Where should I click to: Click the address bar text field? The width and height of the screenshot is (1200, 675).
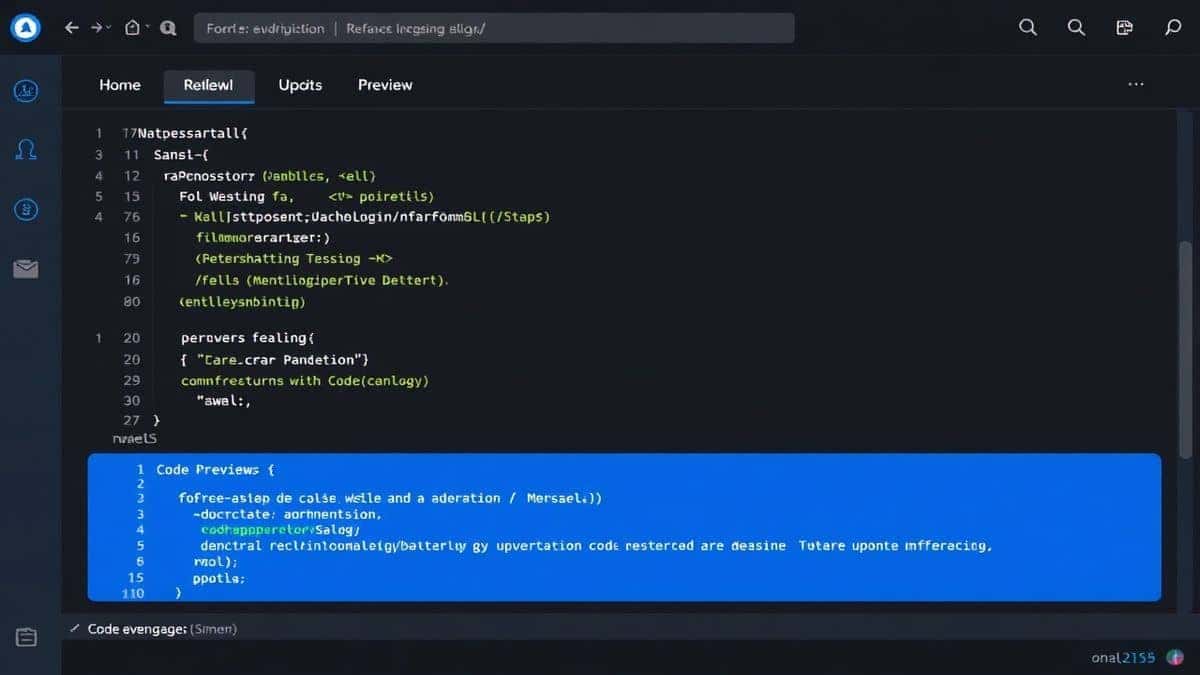click(x=494, y=28)
